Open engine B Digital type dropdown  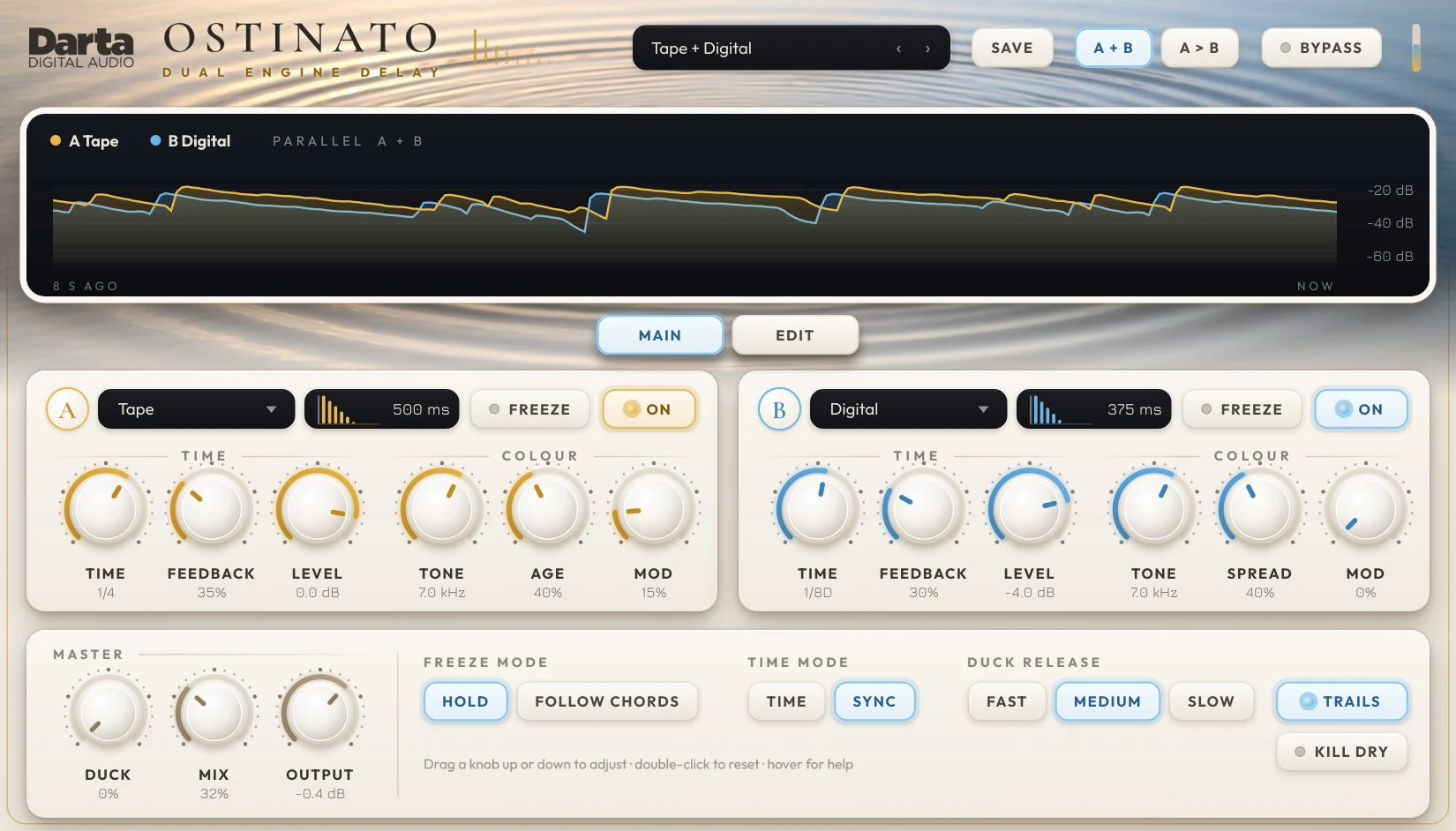[908, 409]
